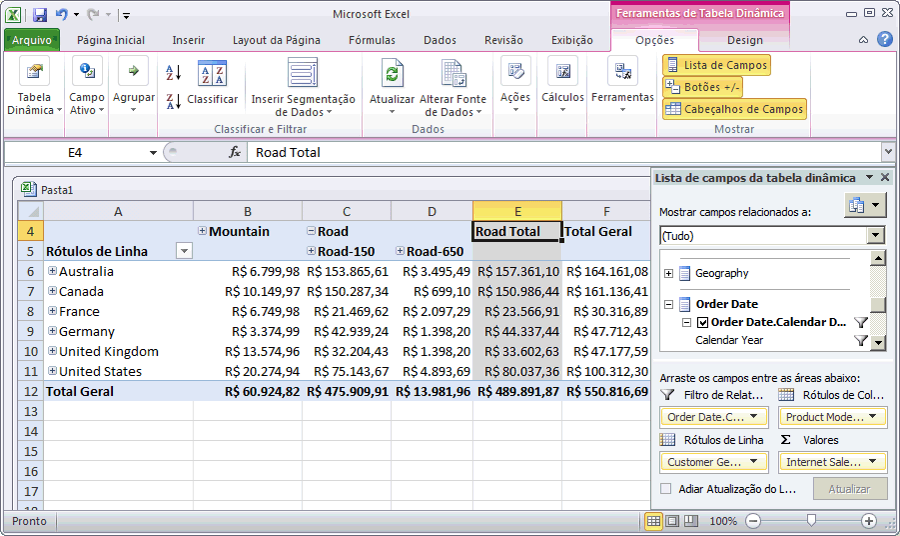Toggle the Lista de Campos button

tap(716, 65)
